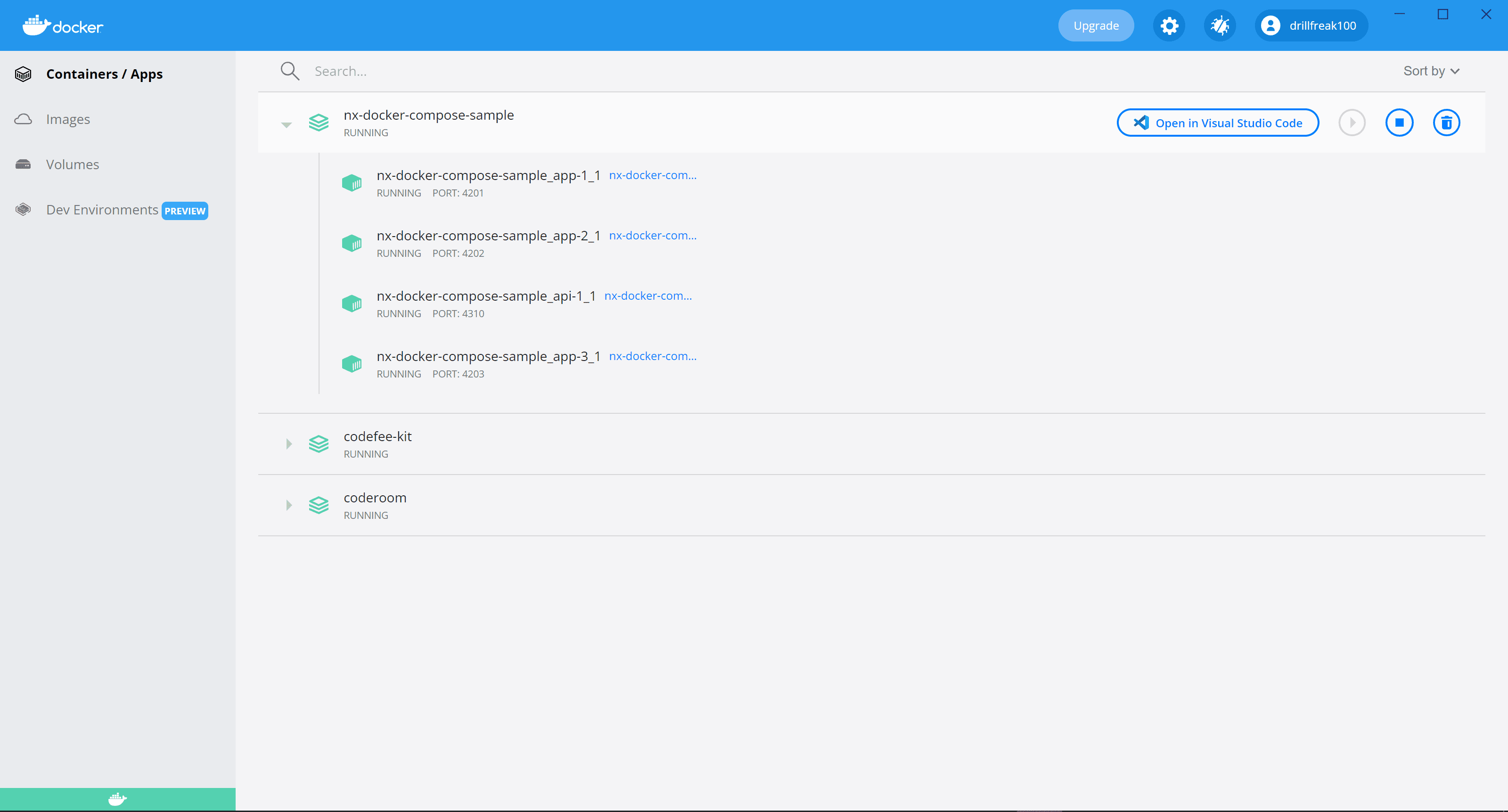
Task: Click the Images cloud sidebar icon
Action: pos(24,119)
